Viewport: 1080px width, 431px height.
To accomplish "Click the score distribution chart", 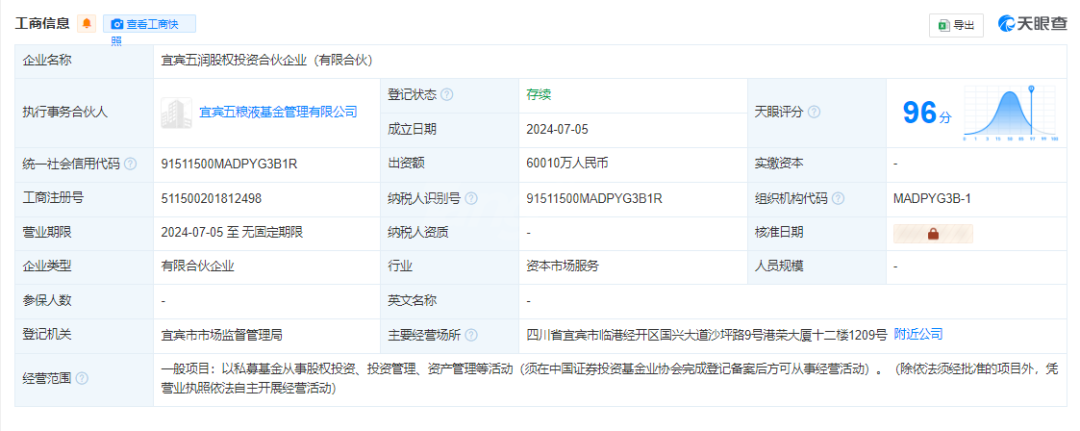I will point(1010,113).
